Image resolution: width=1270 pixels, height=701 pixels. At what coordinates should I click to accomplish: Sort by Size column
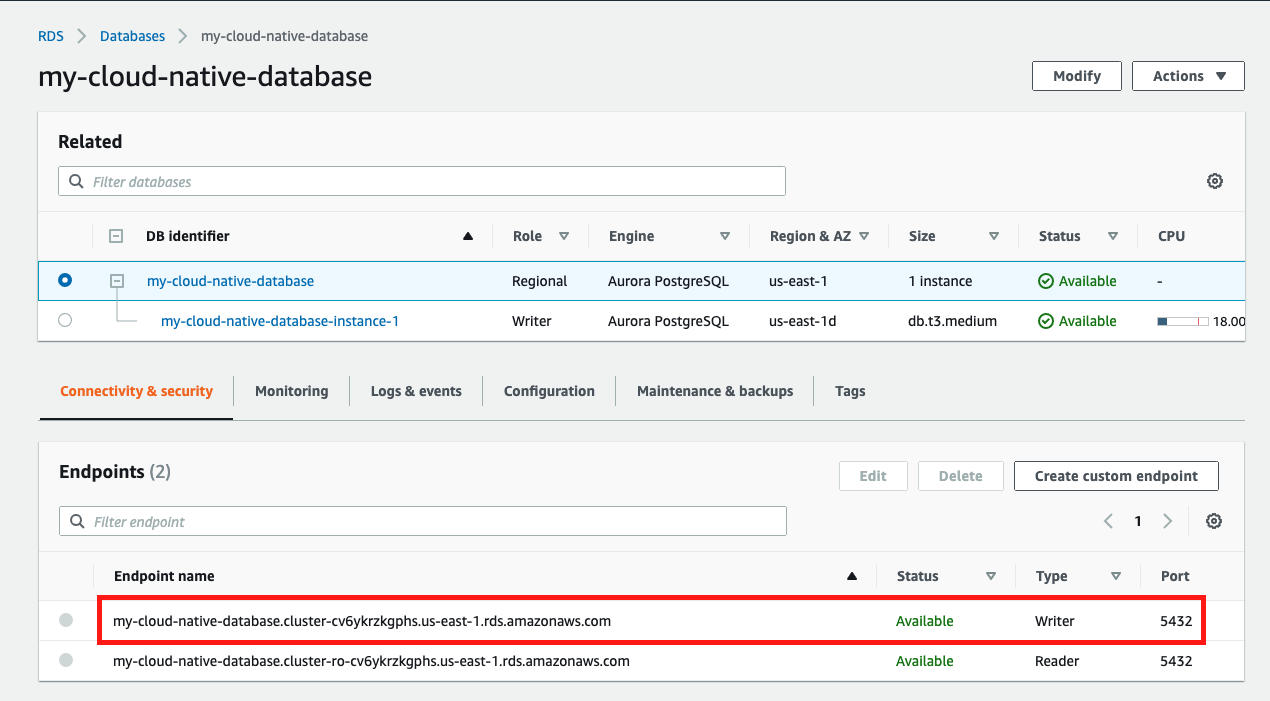[x=994, y=237]
